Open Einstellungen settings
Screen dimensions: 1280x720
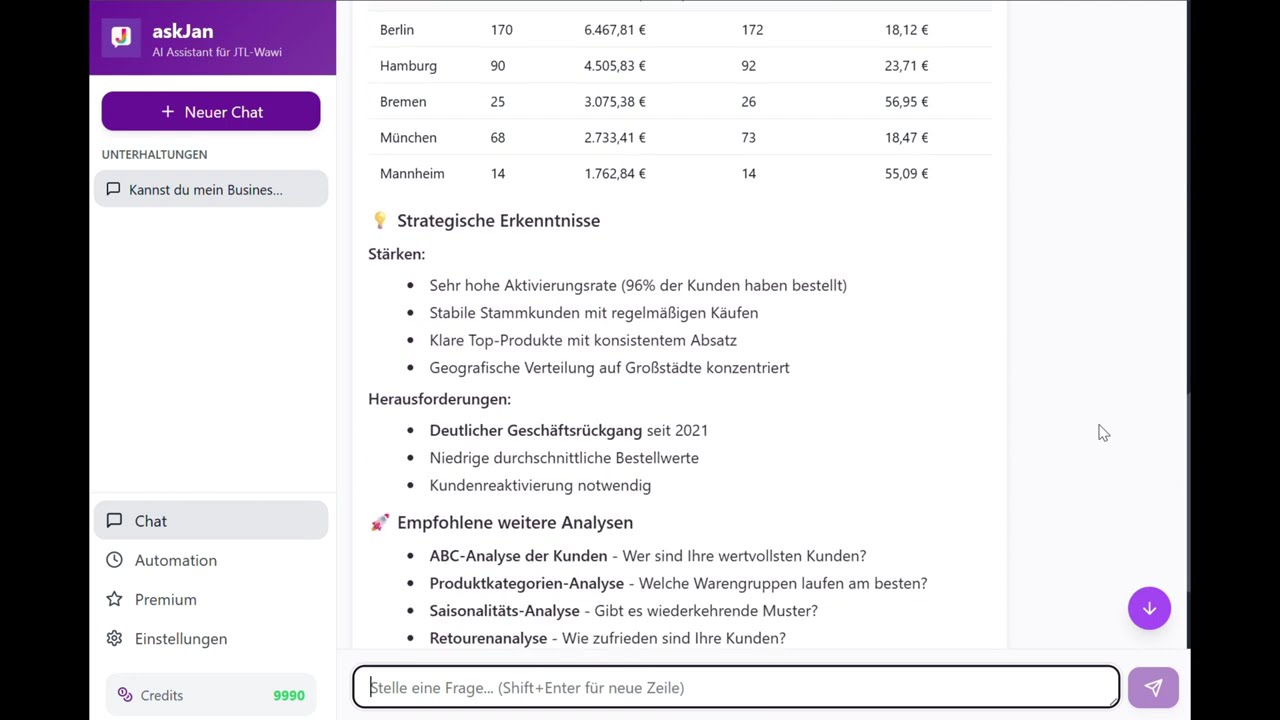pos(181,639)
